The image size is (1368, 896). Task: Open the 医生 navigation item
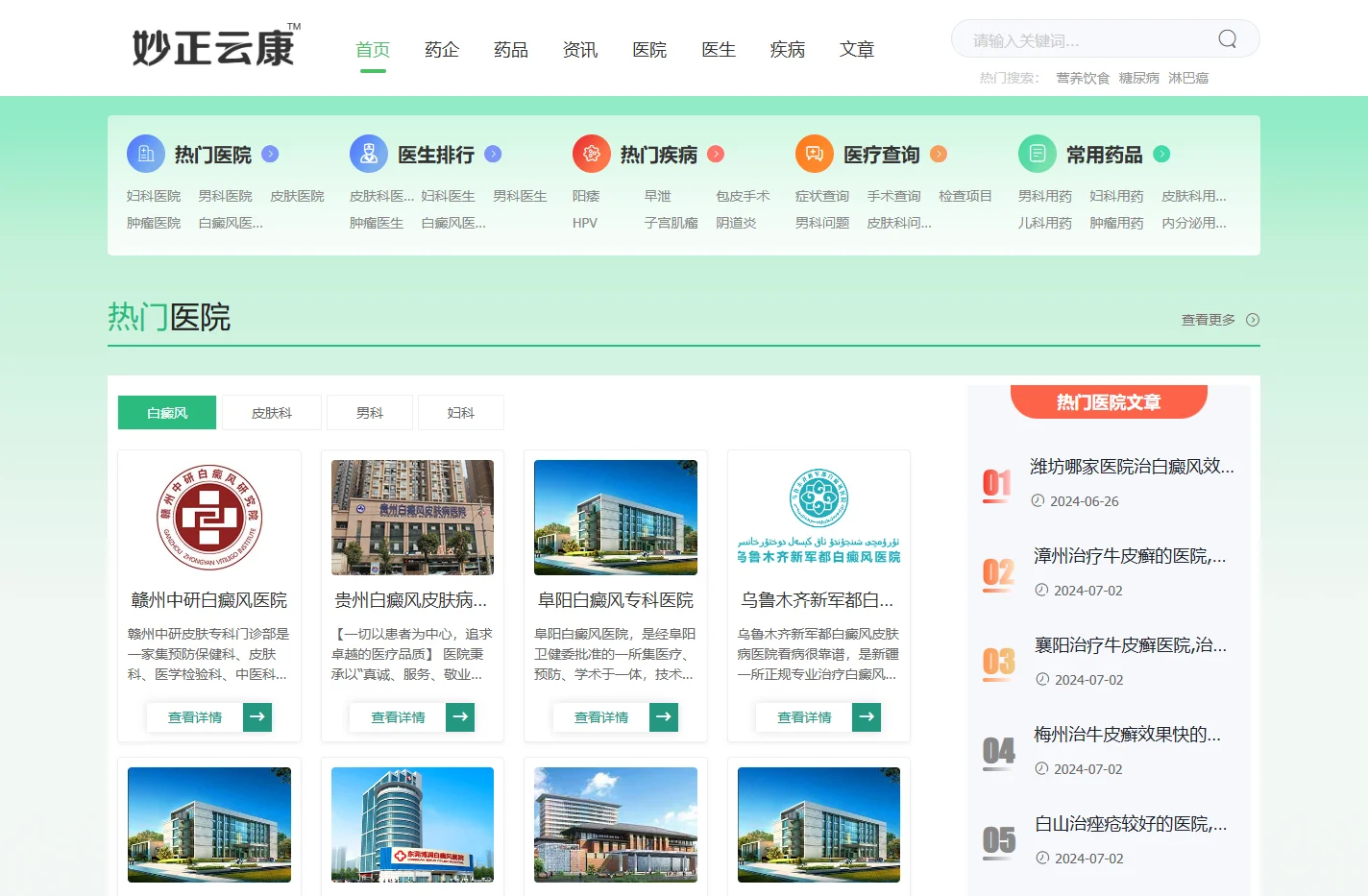[719, 50]
